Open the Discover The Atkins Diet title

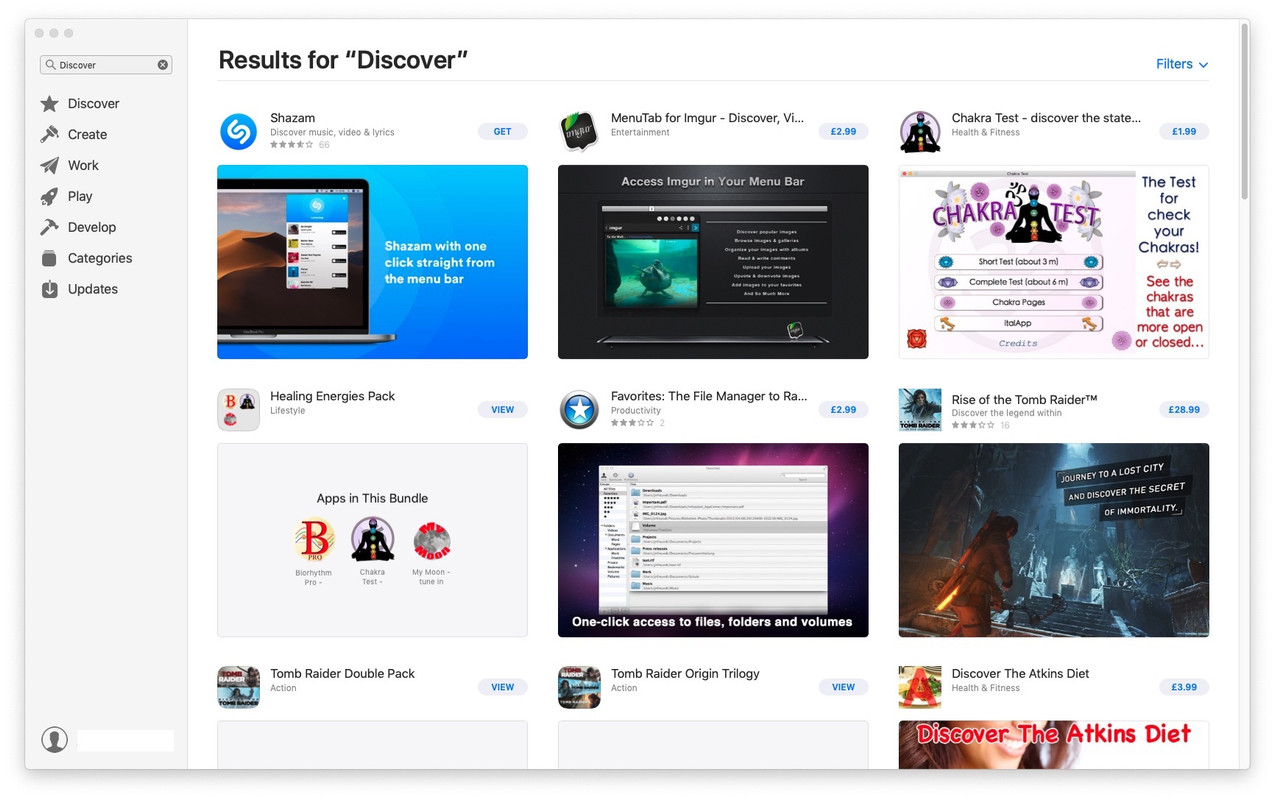click(1020, 674)
